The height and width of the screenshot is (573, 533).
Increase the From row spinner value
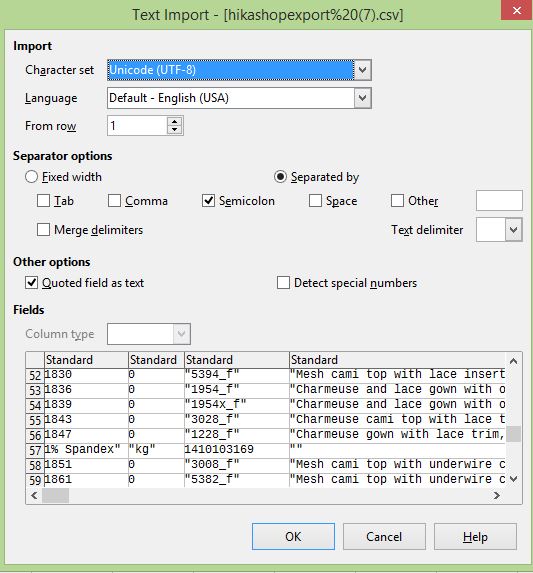click(x=175, y=122)
